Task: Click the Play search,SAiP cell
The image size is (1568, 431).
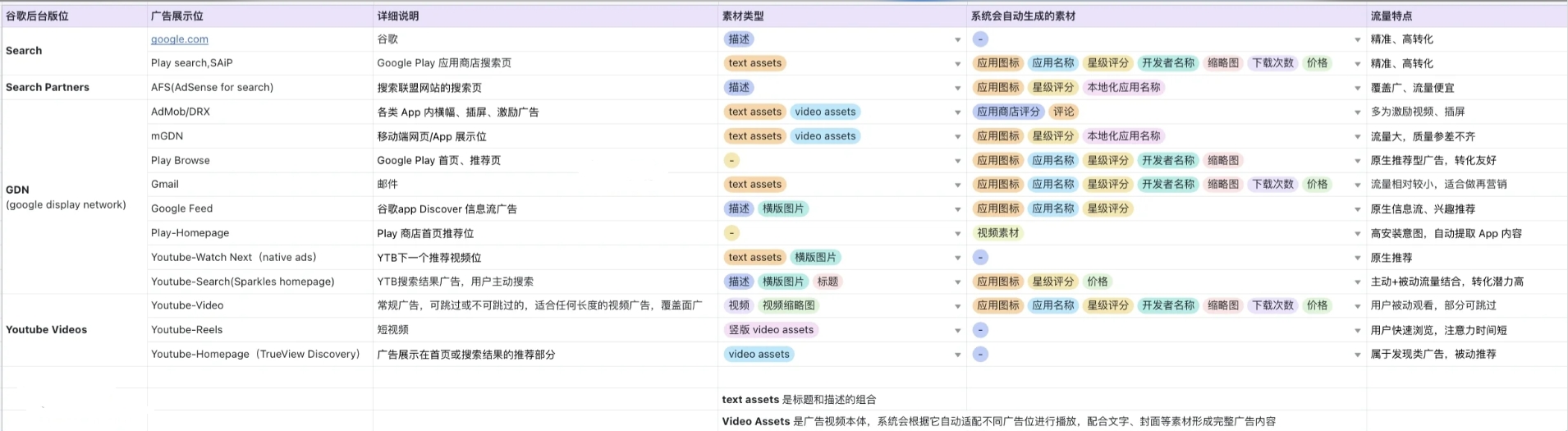Action: coord(260,63)
